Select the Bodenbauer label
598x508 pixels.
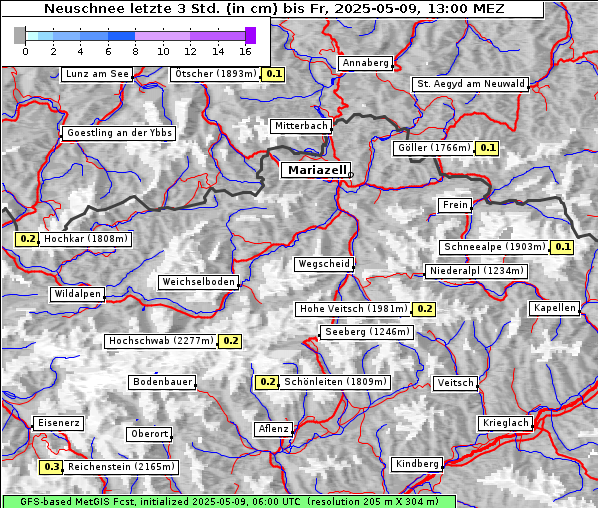[162, 382]
